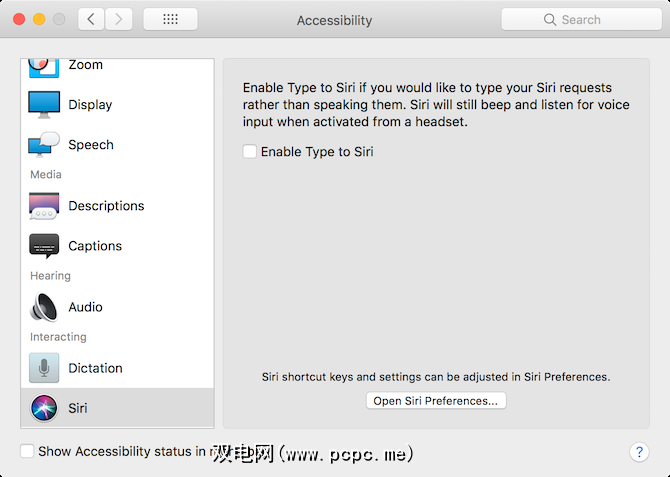Toggle Show Accessibility status checkbox

[x=27, y=452]
